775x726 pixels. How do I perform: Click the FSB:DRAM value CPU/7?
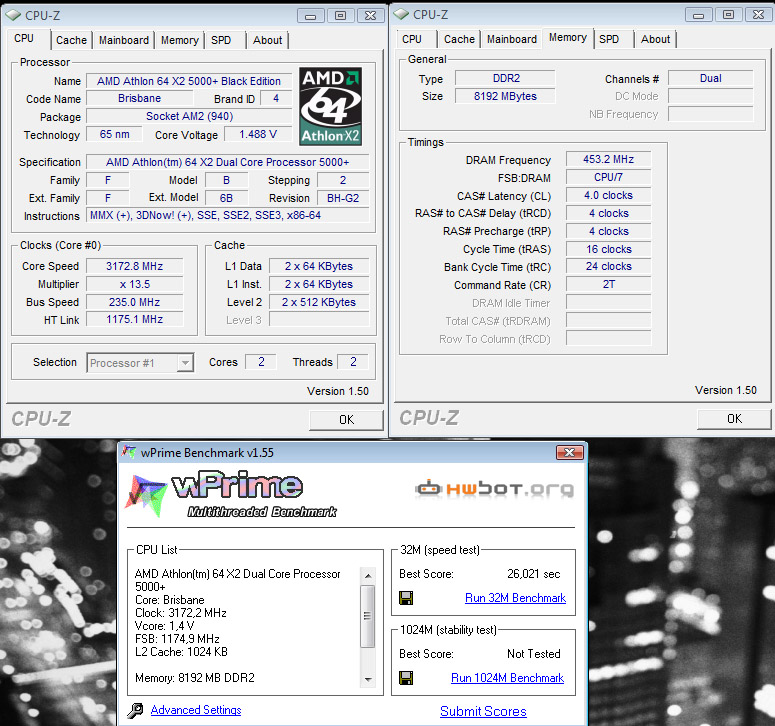tap(608, 177)
